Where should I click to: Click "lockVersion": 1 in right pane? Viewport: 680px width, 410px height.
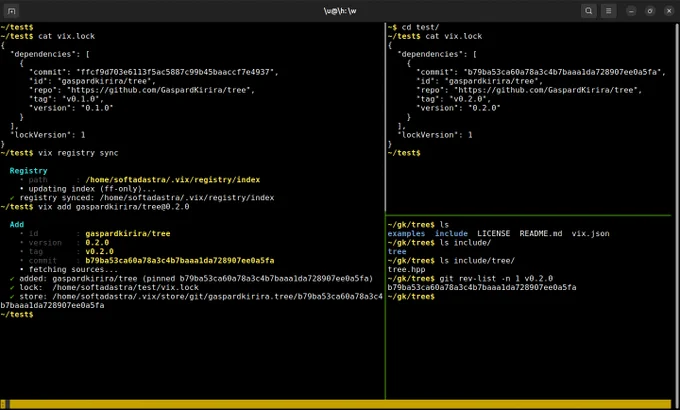435,135
